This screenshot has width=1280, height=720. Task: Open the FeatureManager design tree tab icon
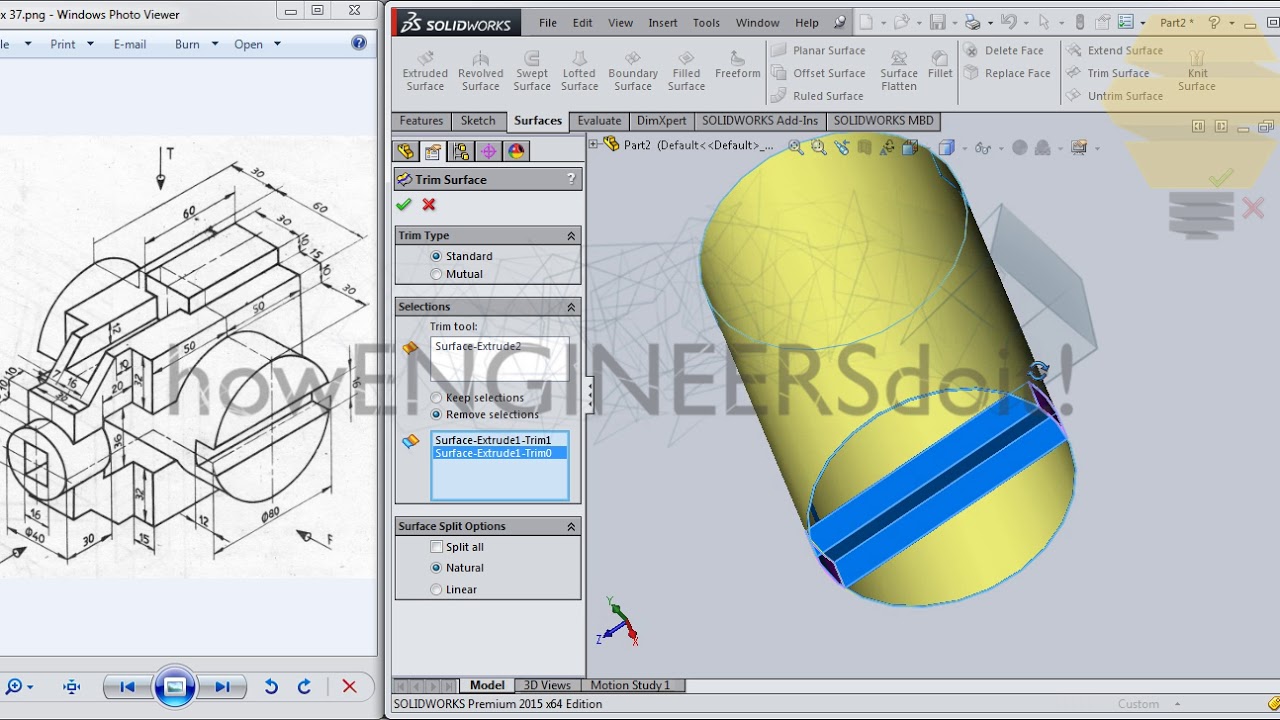(405, 151)
